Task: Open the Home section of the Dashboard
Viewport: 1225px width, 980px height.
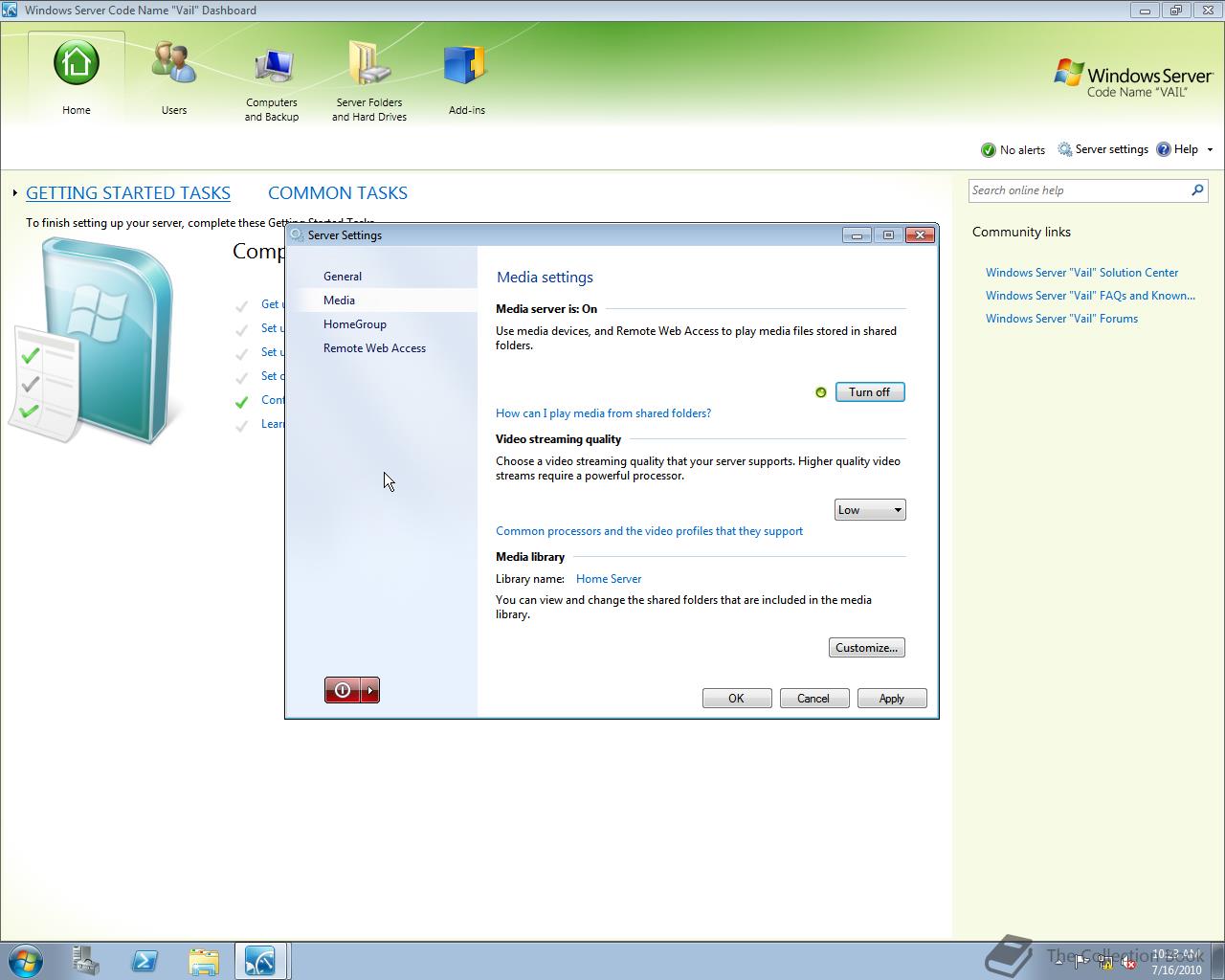Action: [77, 78]
